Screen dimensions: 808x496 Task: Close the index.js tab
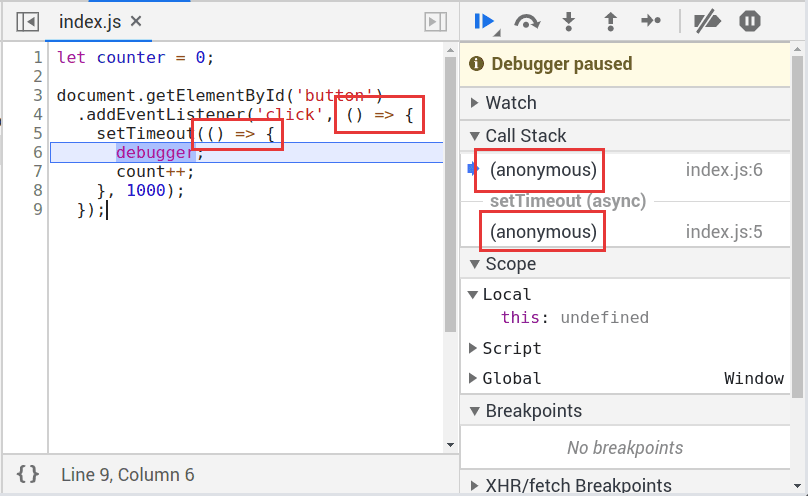coord(136,21)
